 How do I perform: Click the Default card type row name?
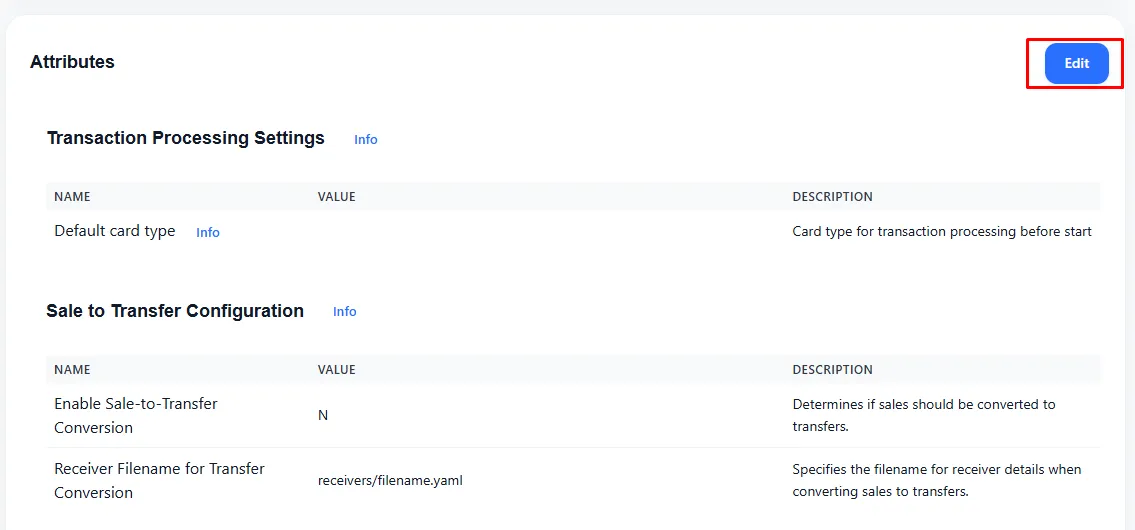[x=114, y=231]
